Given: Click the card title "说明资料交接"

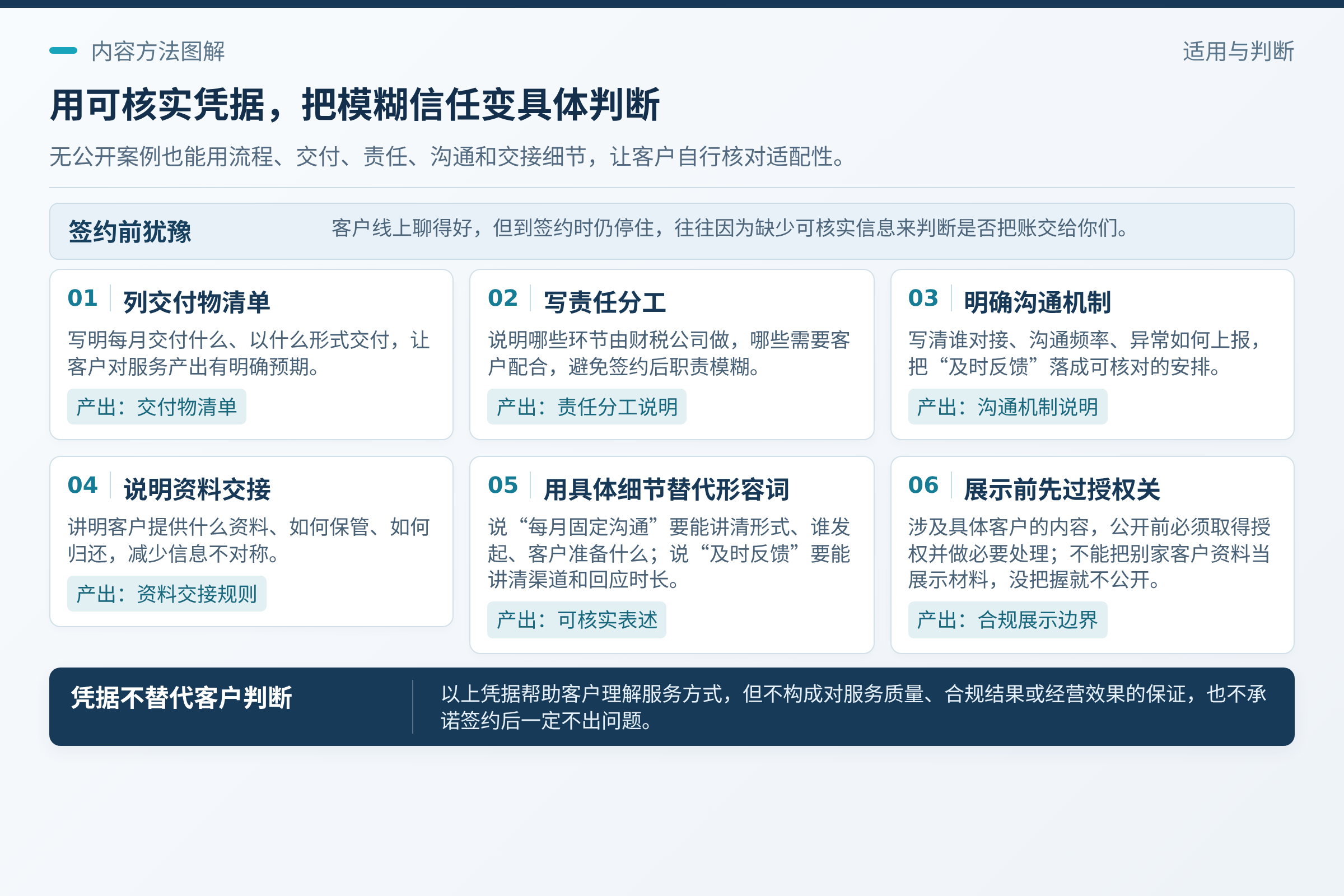Looking at the screenshot, I should pyautogui.click(x=197, y=489).
